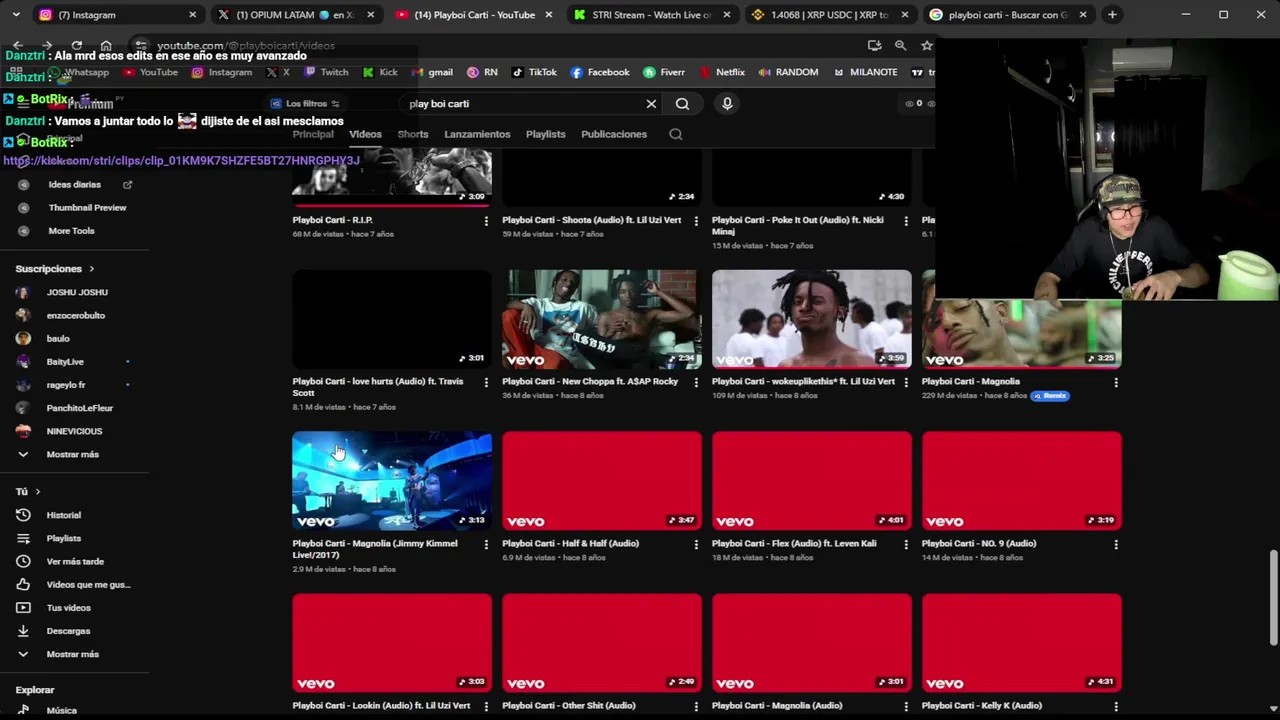Screen dimensions: 1280x720
Task: Select Publicaciones channel tab
Action: pos(614,134)
